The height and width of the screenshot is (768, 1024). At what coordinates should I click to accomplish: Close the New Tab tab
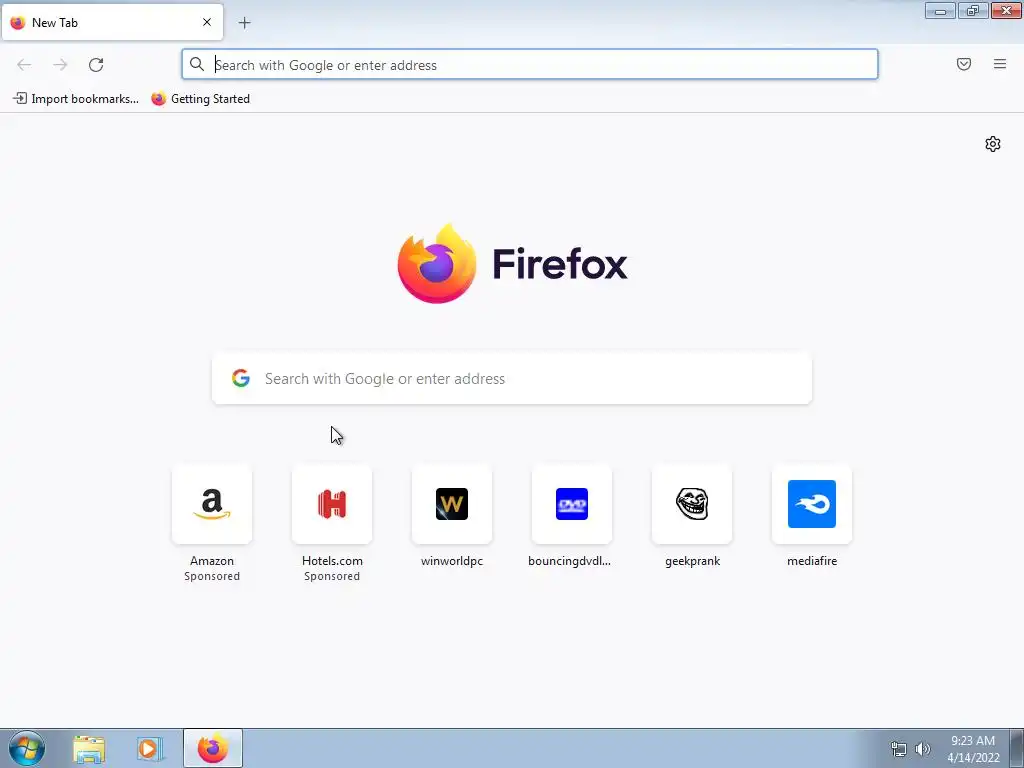(x=207, y=22)
